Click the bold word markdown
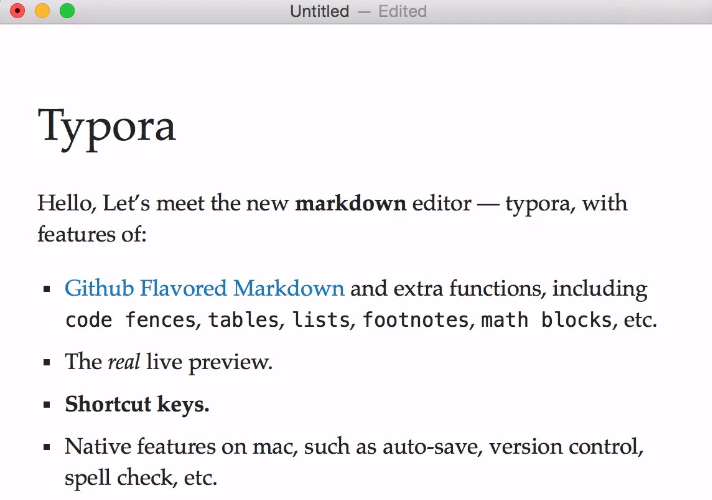Image resolution: width=712 pixels, height=500 pixels. (351, 203)
